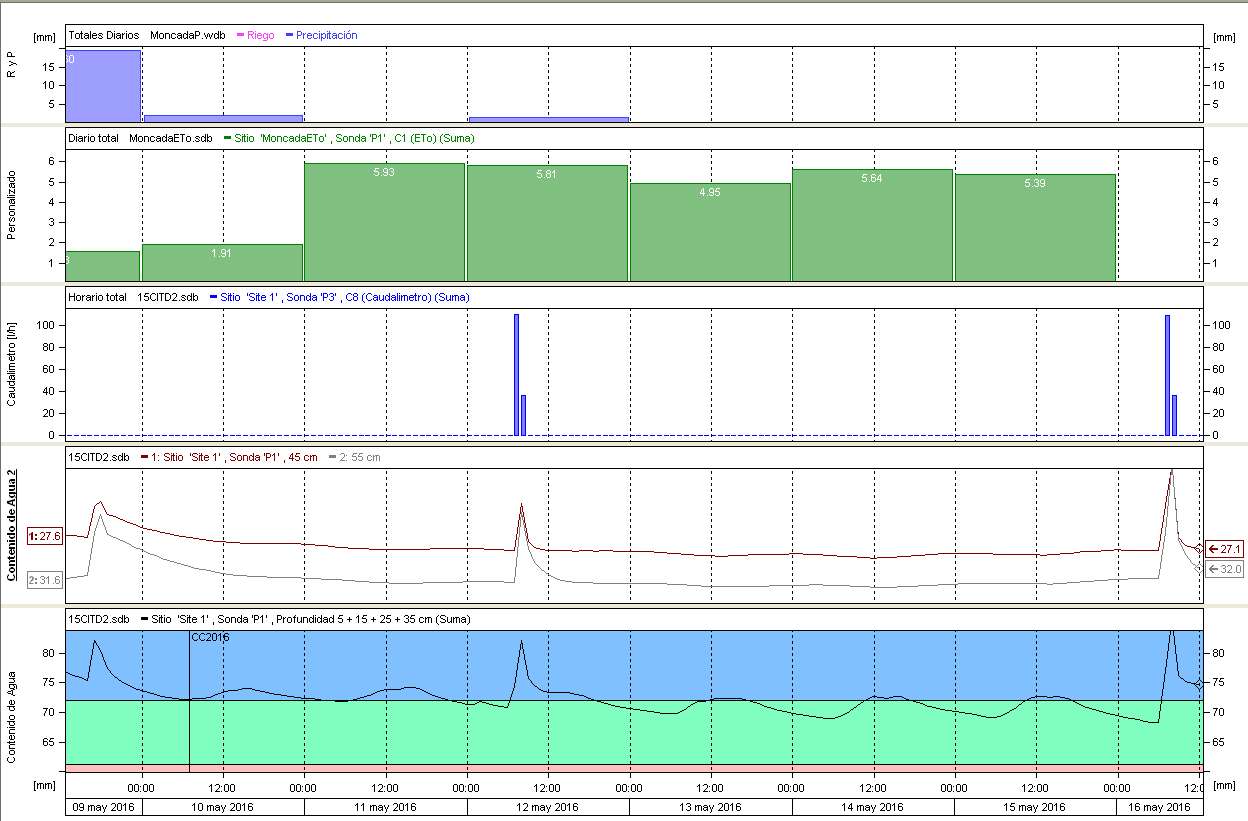The image size is (1248, 821).
Task: Click the ETo bar labeled 5.93
Action: (x=384, y=222)
